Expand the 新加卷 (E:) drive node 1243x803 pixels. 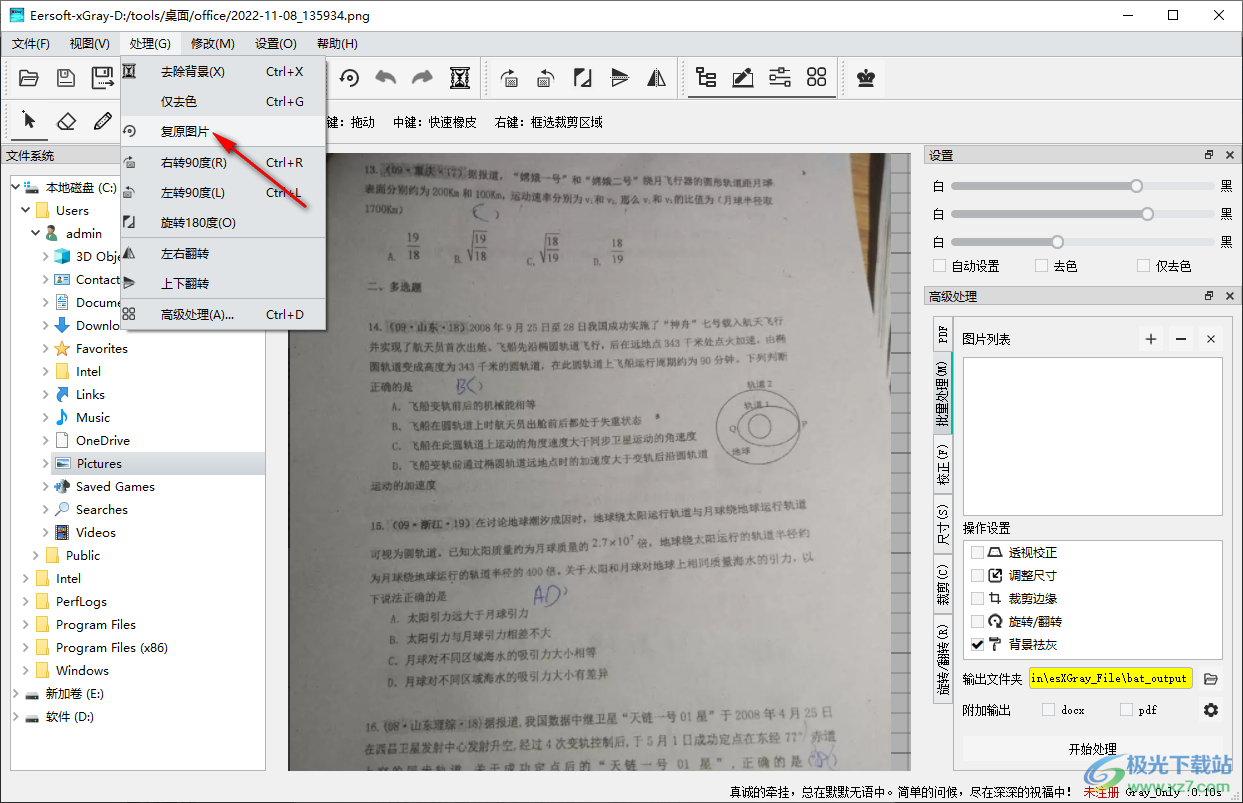(x=16, y=693)
